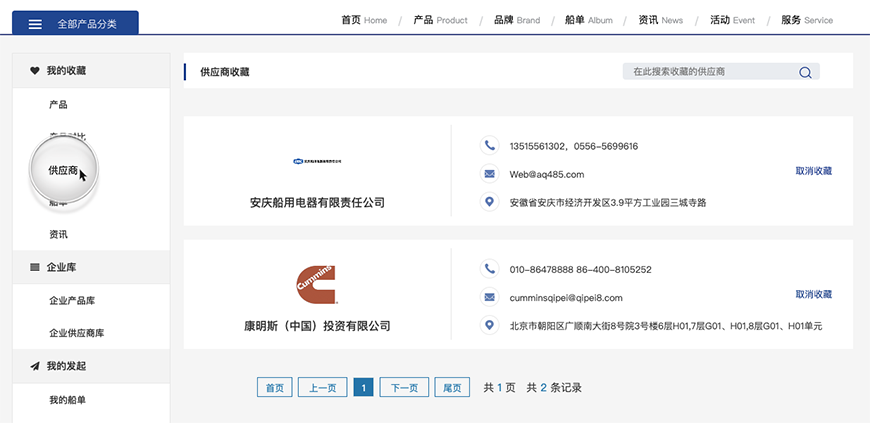Click the phone icon for Anqing company

(x=489, y=146)
